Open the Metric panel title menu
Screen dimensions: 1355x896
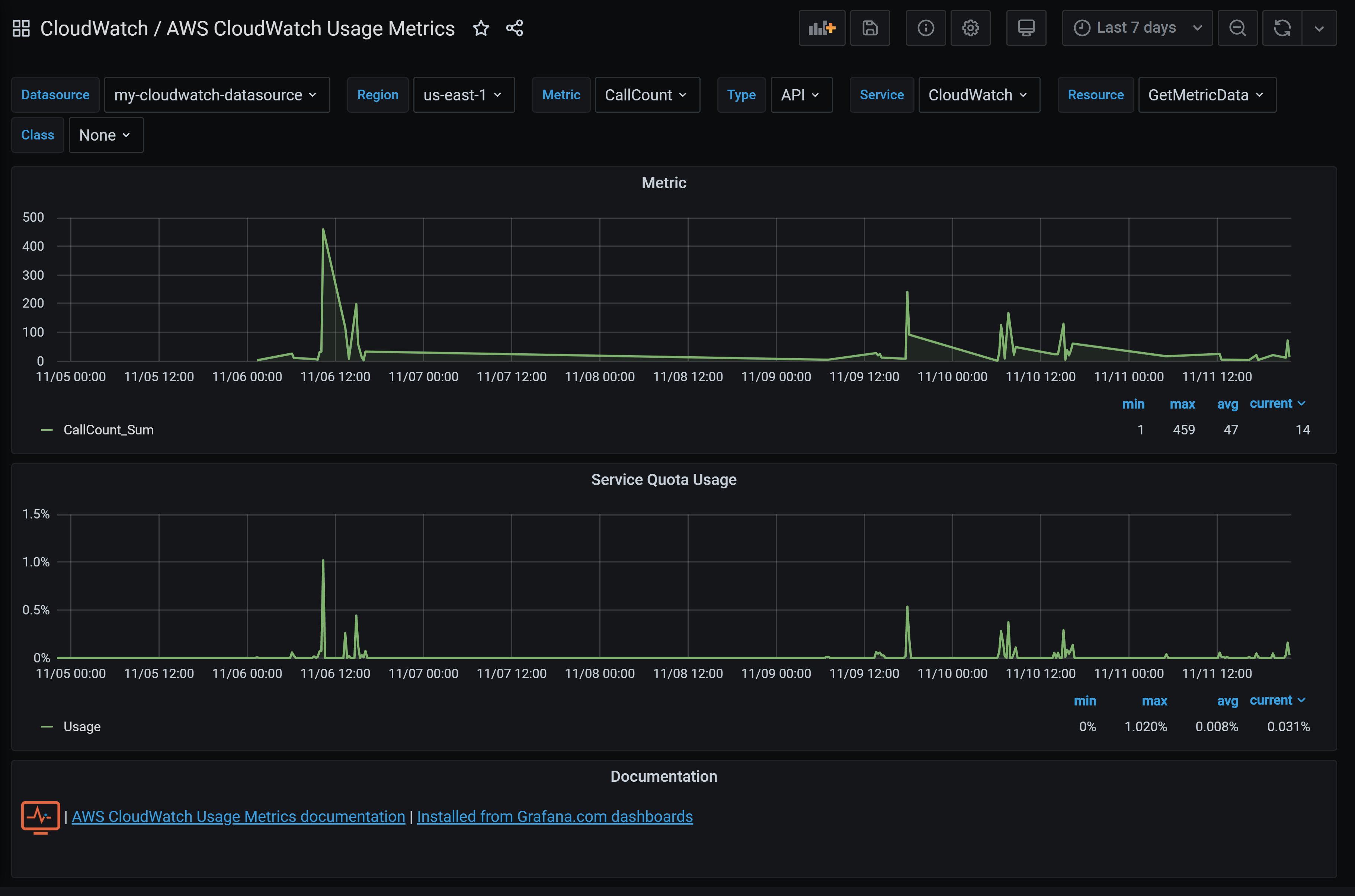[x=663, y=183]
